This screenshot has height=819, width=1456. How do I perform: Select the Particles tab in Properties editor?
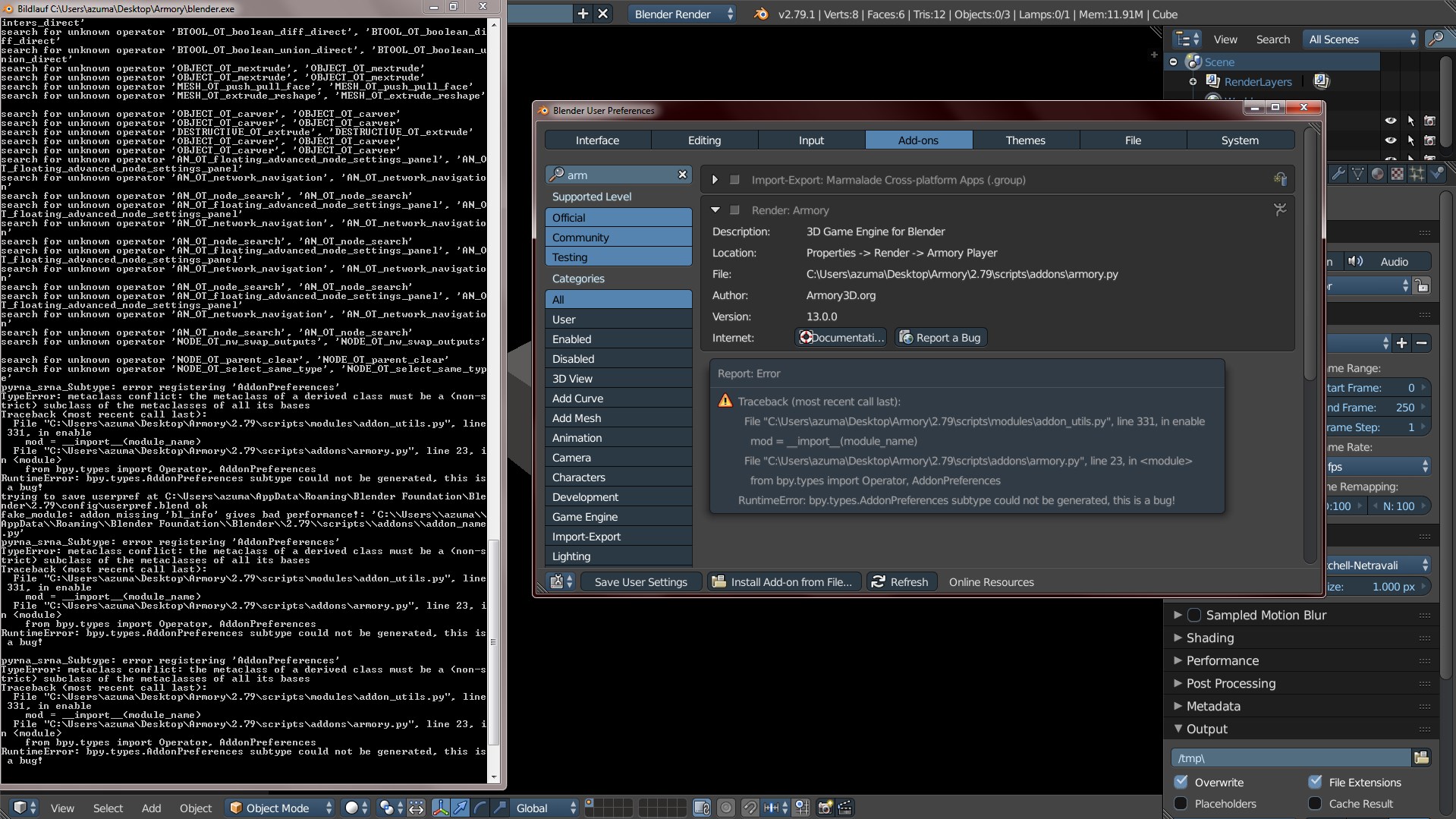point(1417,174)
